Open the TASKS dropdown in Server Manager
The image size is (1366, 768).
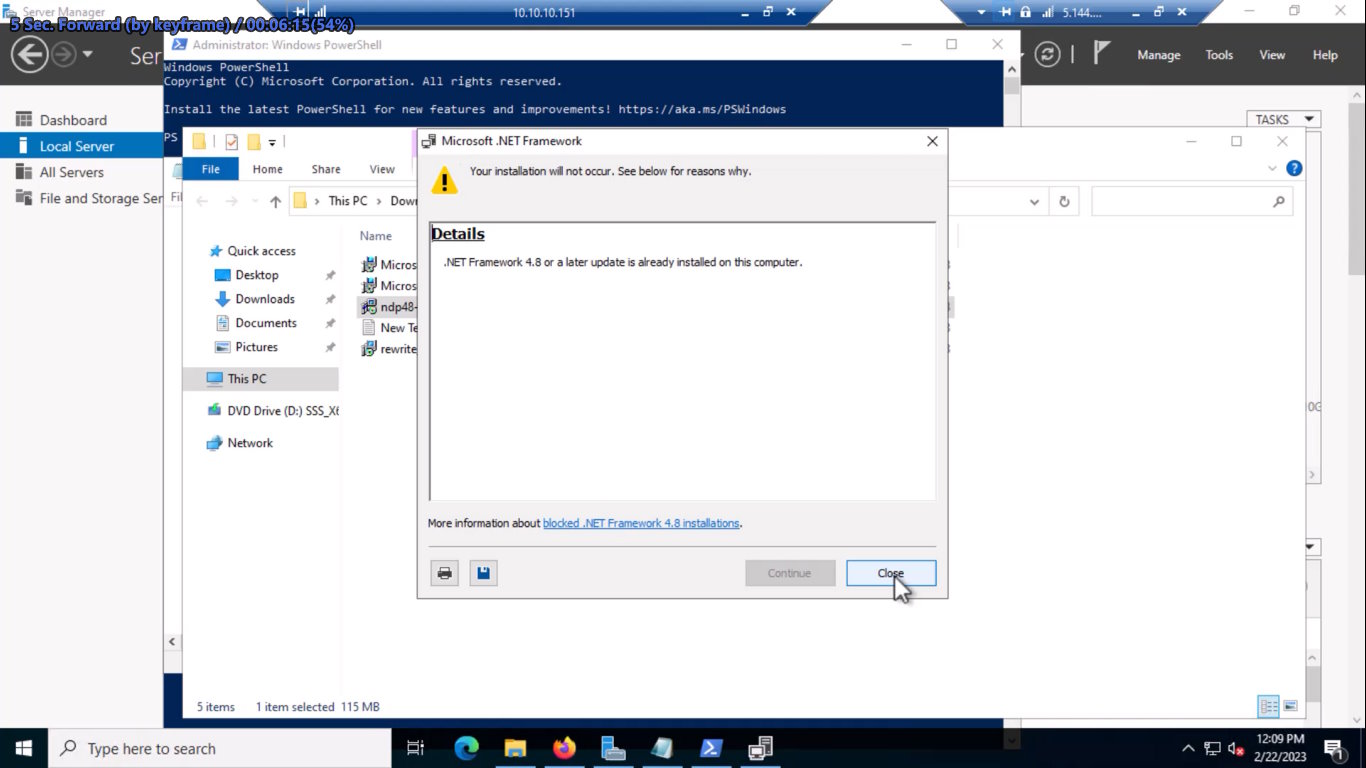1283,119
